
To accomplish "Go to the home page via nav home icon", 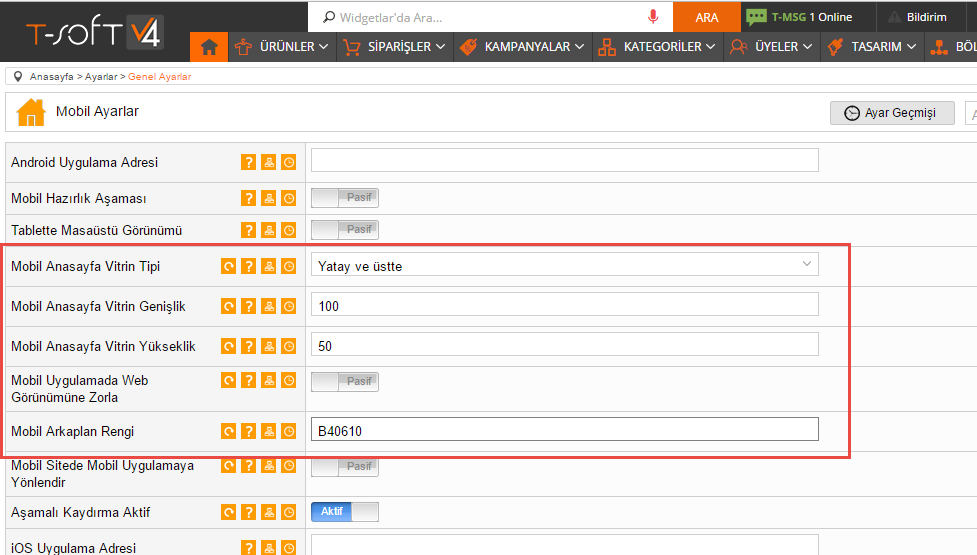I will (x=209, y=47).
